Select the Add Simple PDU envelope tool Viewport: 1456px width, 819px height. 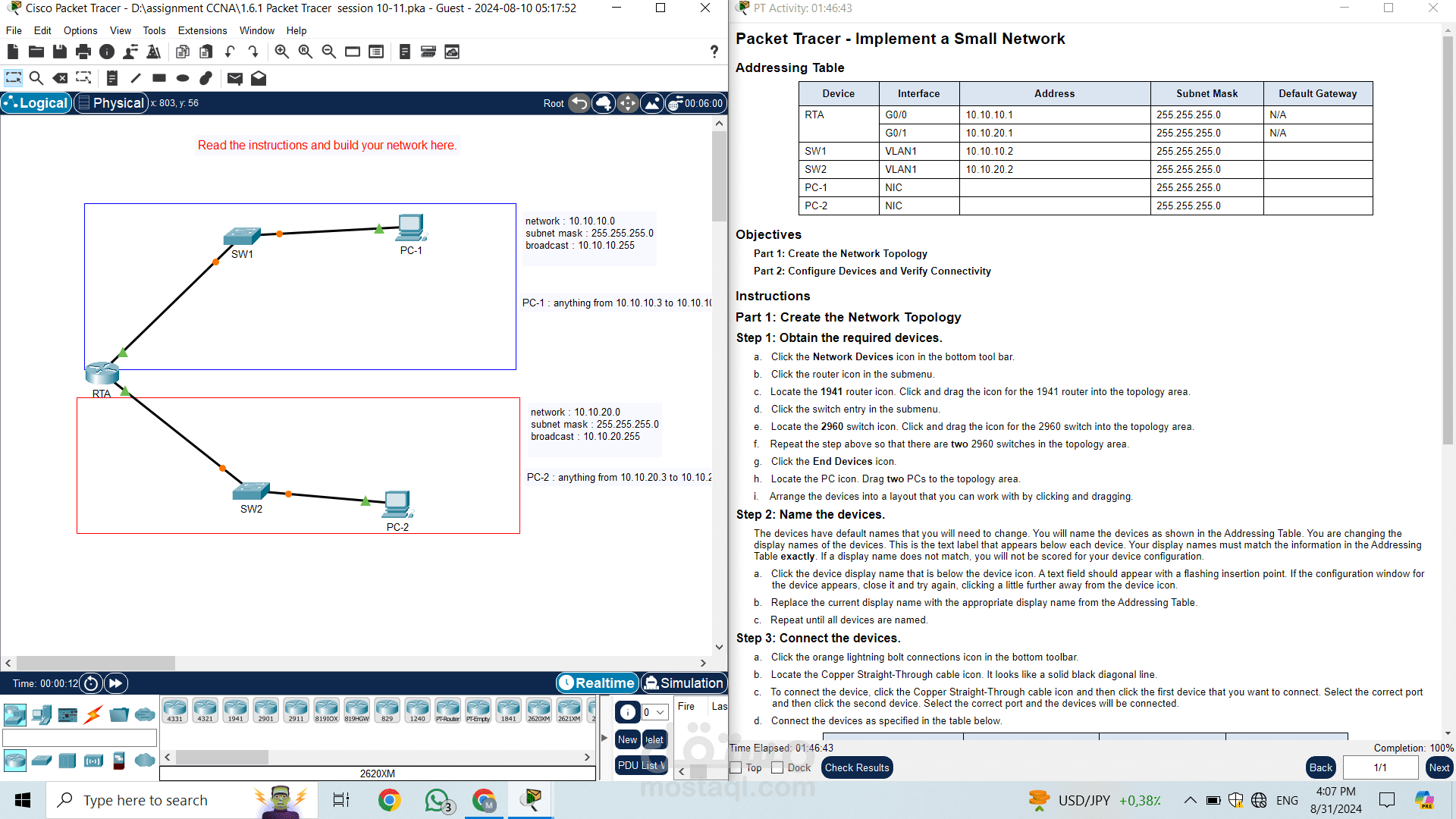click(235, 78)
